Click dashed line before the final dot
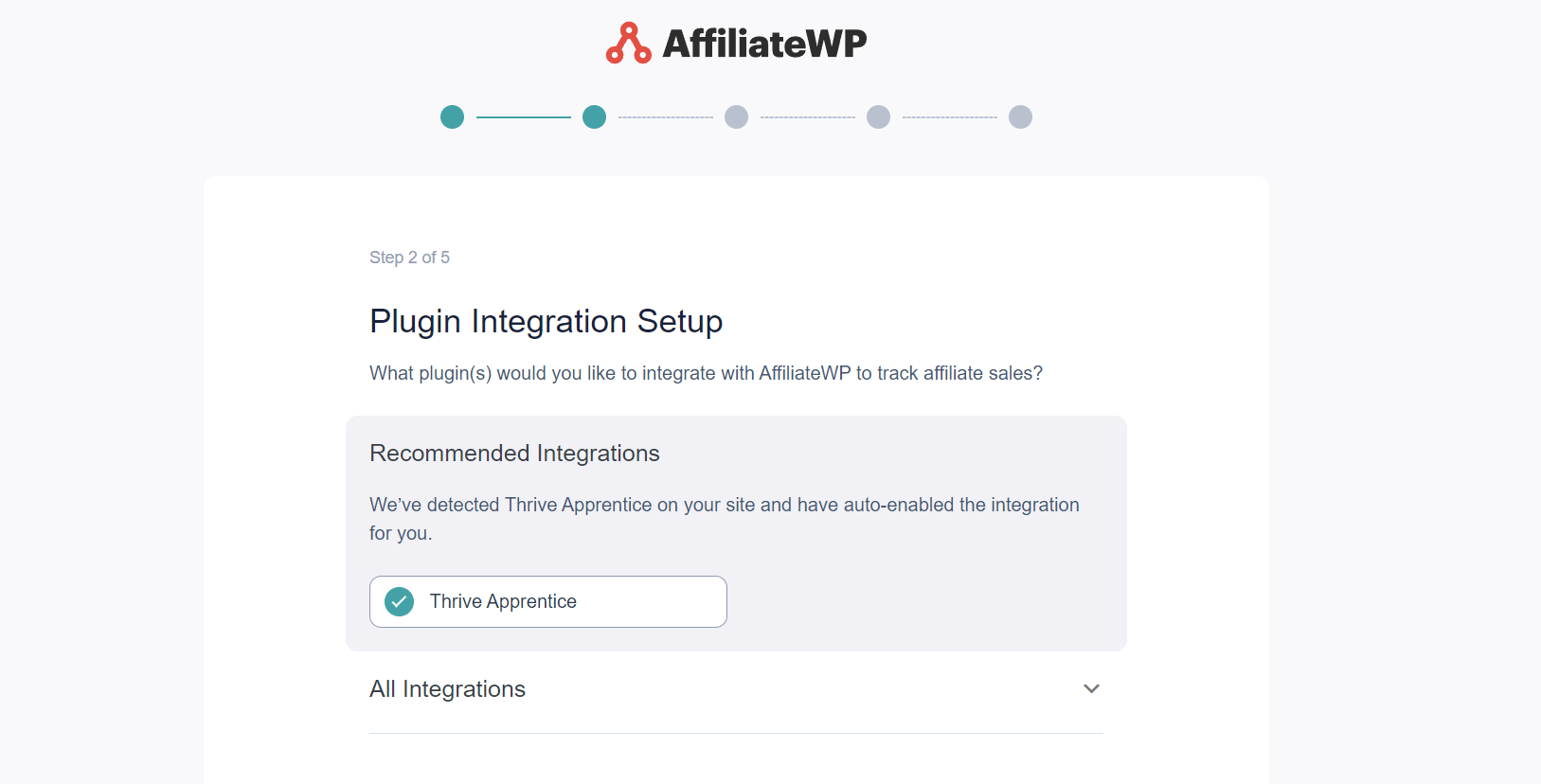This screenshot has height=784, width=1541. [950, 117]
